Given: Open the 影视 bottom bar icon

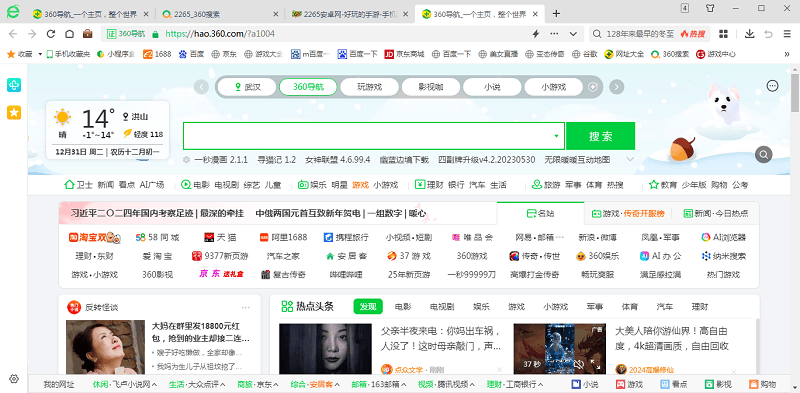Looking at the screenshot, I should coord(718,384).
